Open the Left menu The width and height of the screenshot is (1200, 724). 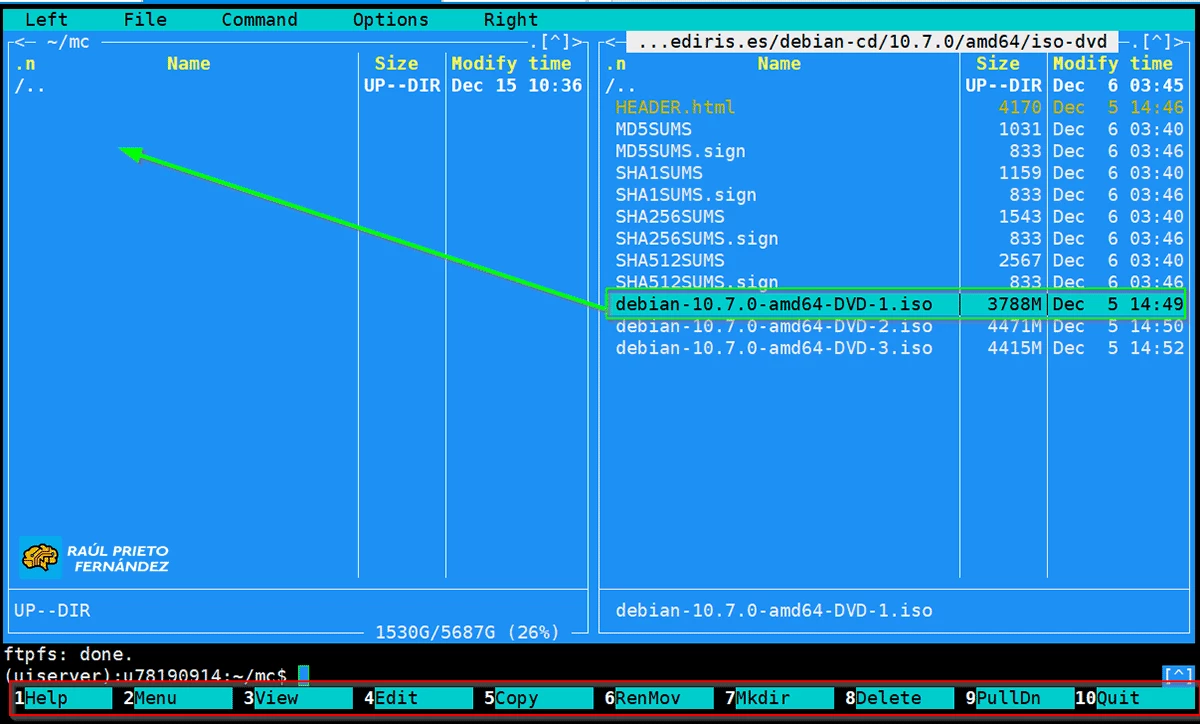[46, 20]
